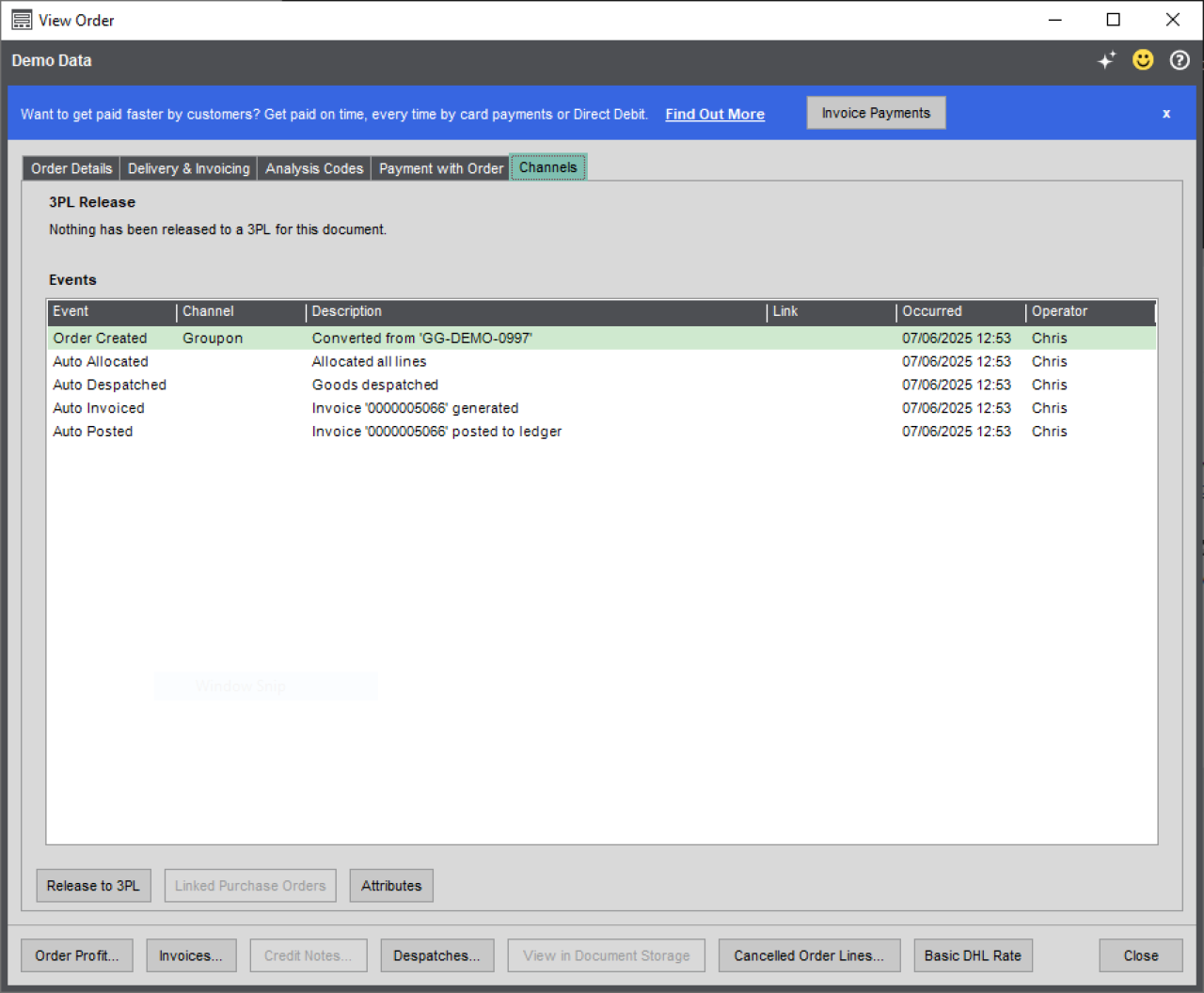Click 'Invoice 0000005066 posted to ledger' text

[x=436, y=432]
